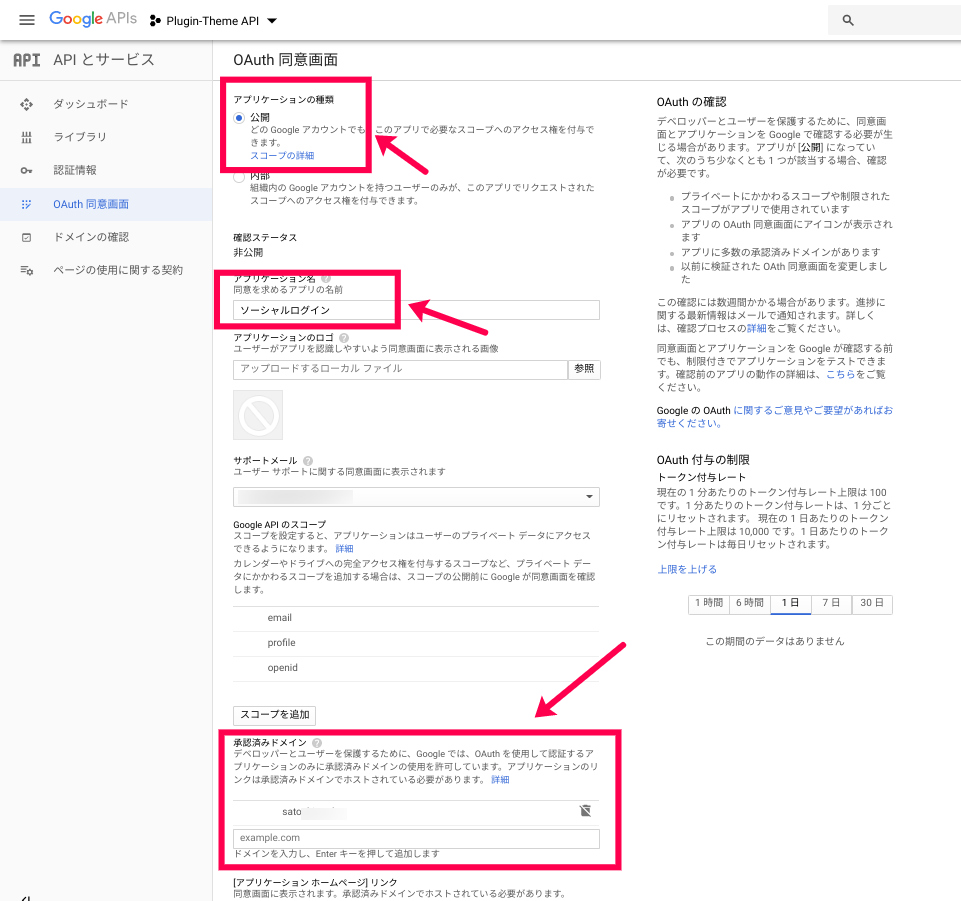
Task: Click the 上限を上げる link
Action: pos(687,569)
